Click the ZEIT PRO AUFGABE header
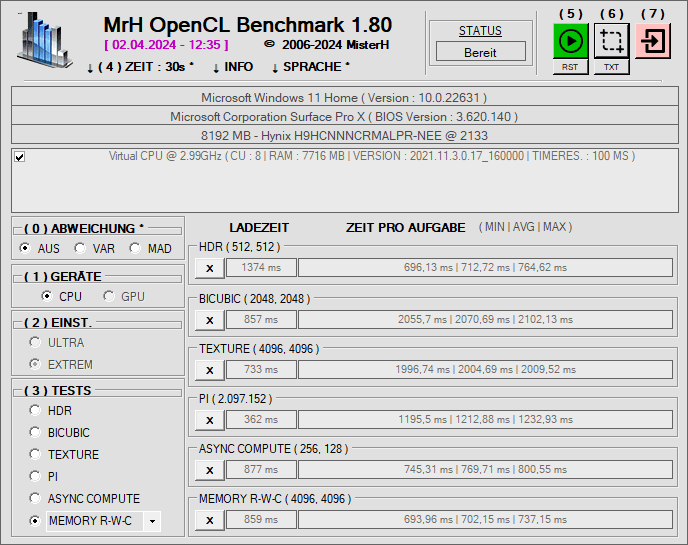Image resolution: width=688 pixels, height=545 pixels. (405, 228)
